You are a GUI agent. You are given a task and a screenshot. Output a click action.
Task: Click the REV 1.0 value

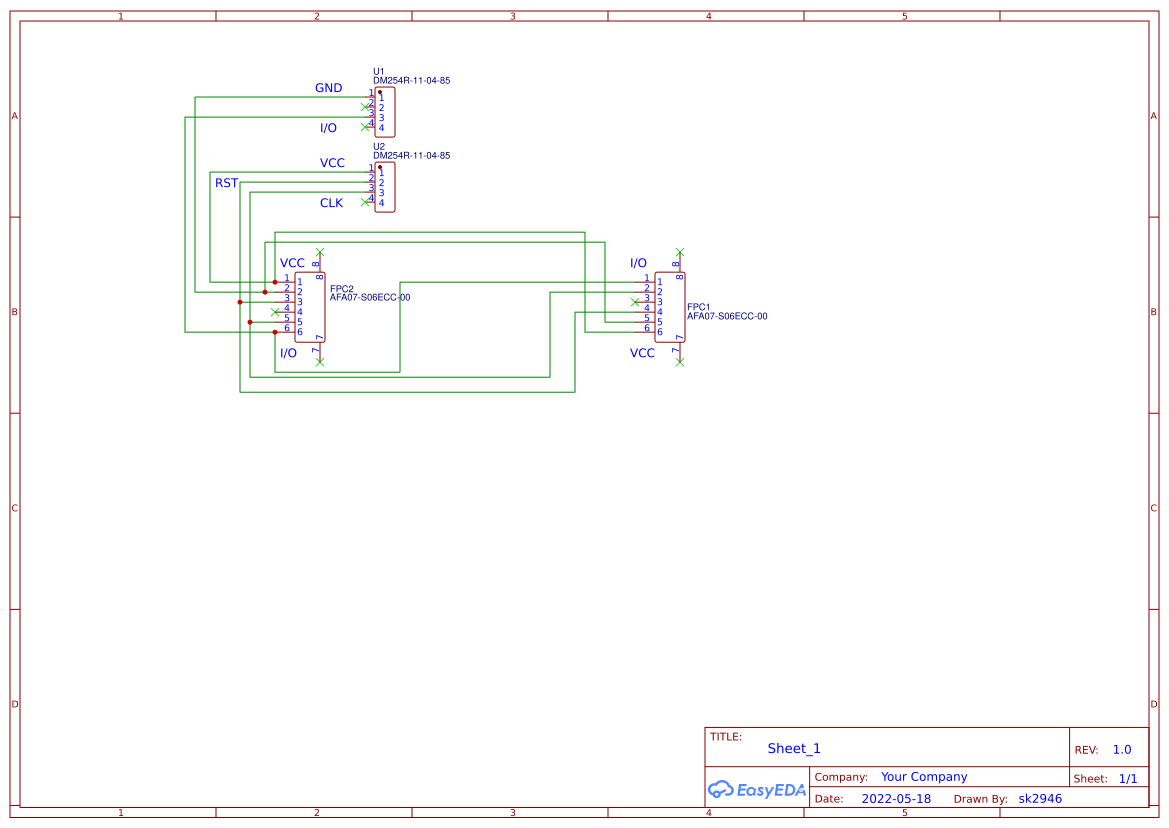(1120, 749)
